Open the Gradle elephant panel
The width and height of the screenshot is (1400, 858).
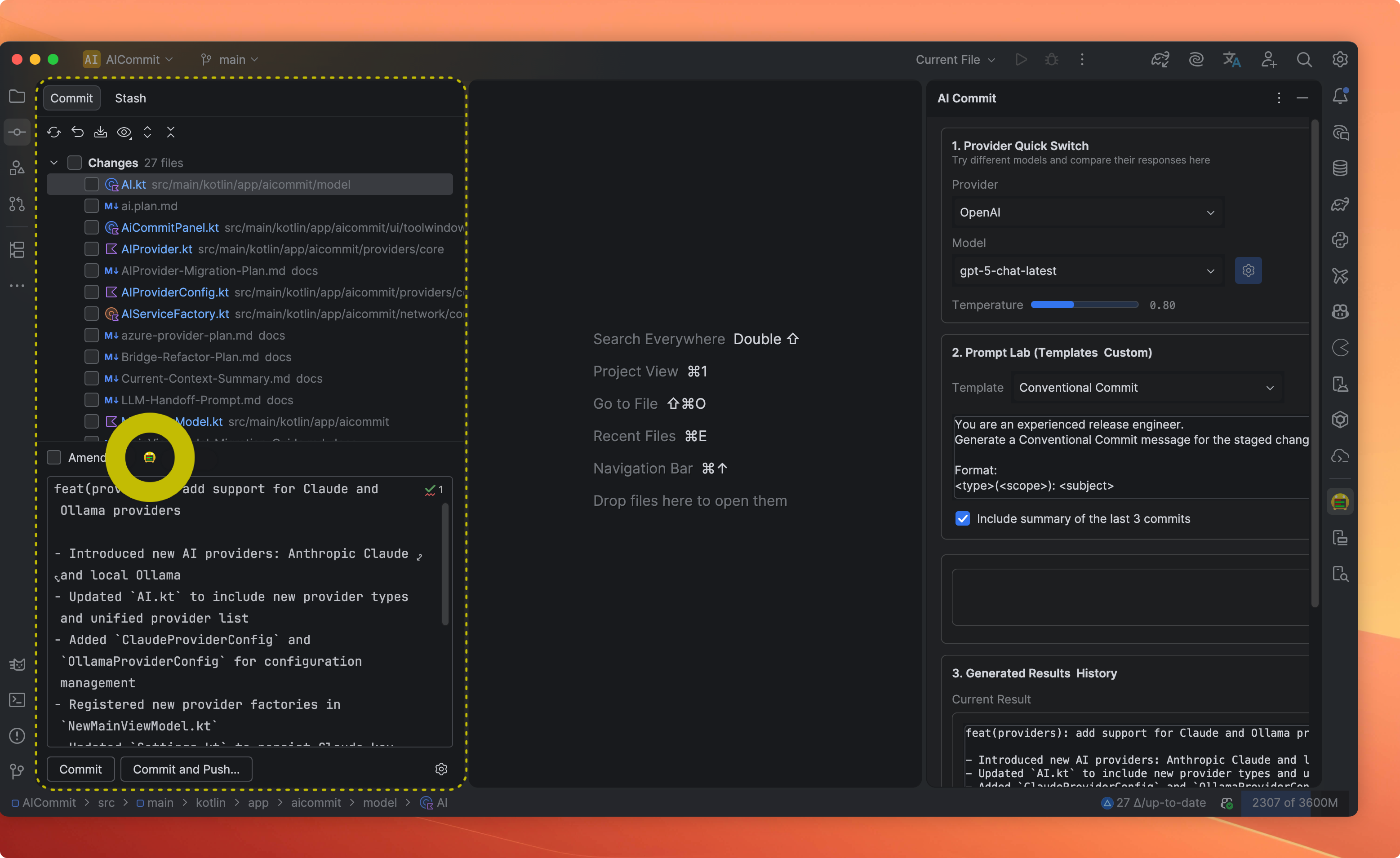pyautogui.click(x=1340, y=204)
